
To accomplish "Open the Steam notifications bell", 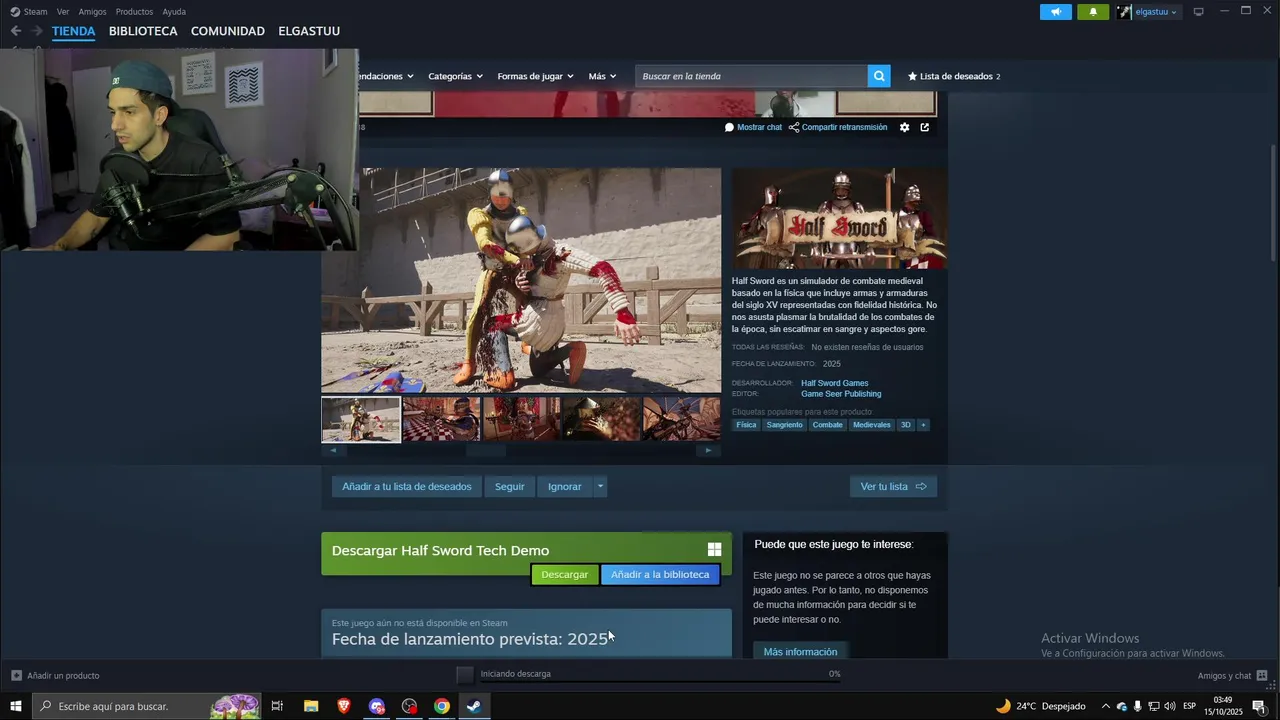I will point(1093,12).
